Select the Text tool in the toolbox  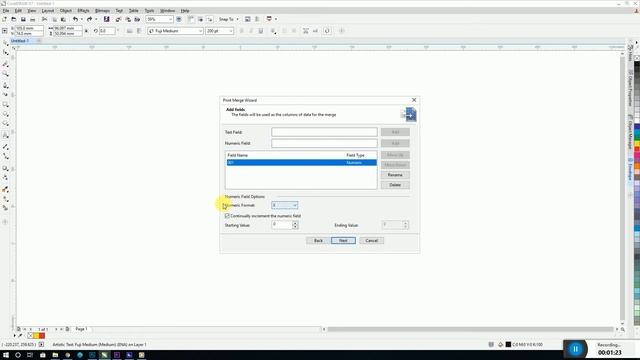click(6, 135)
